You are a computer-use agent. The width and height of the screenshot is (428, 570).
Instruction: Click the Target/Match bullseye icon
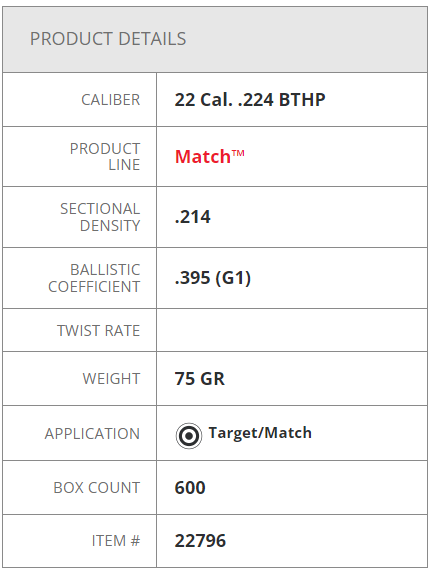pyautogui.click(x=189, y=435)
